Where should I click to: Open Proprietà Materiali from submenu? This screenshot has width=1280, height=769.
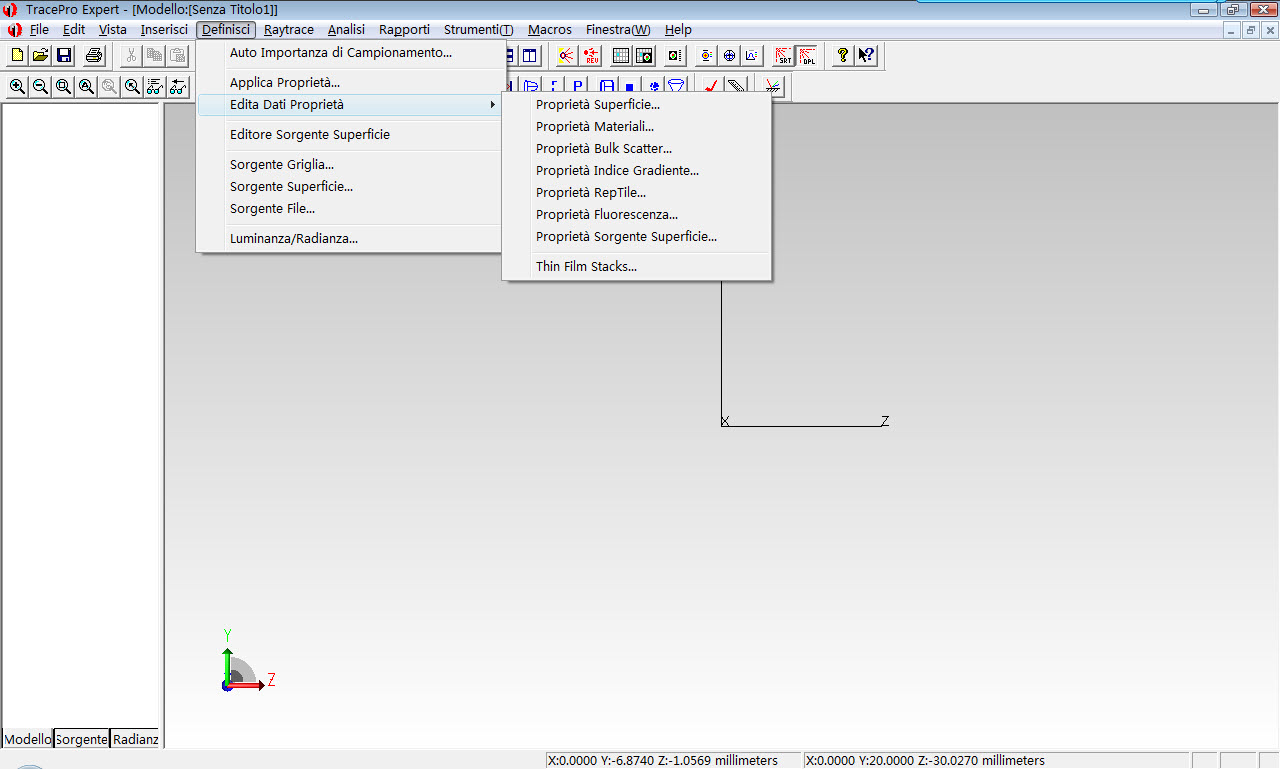[637, 126]
